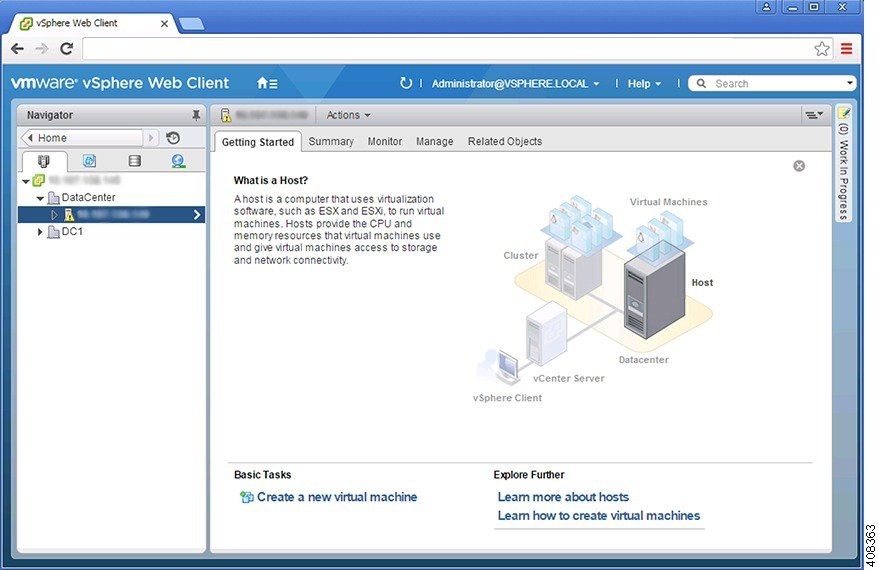Close the vSphere Web Client browser tab
Image resolution: width=878 pixels, height=570 pixels.
pyautogui.click(x=164, y=24)
